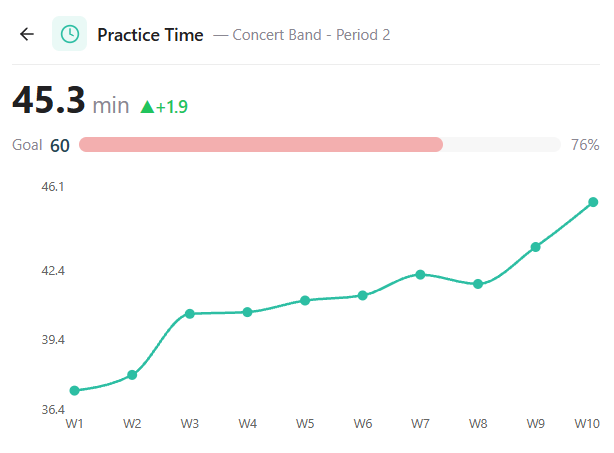The width and height of the screenshot is (614, 453).
Task: Click the 45.3 min value
Action: click(x=71, y=103)
